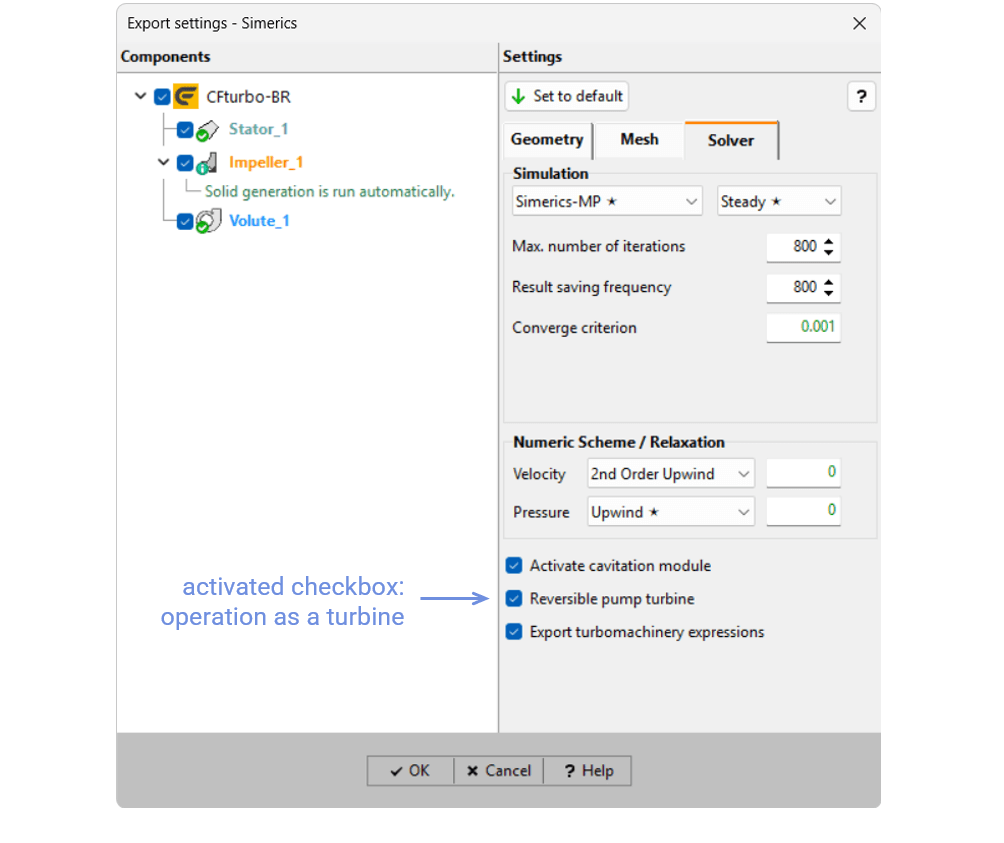Open the question mark help in Settings
This screenshot has height=843, width=1004.
click(861, 97)
